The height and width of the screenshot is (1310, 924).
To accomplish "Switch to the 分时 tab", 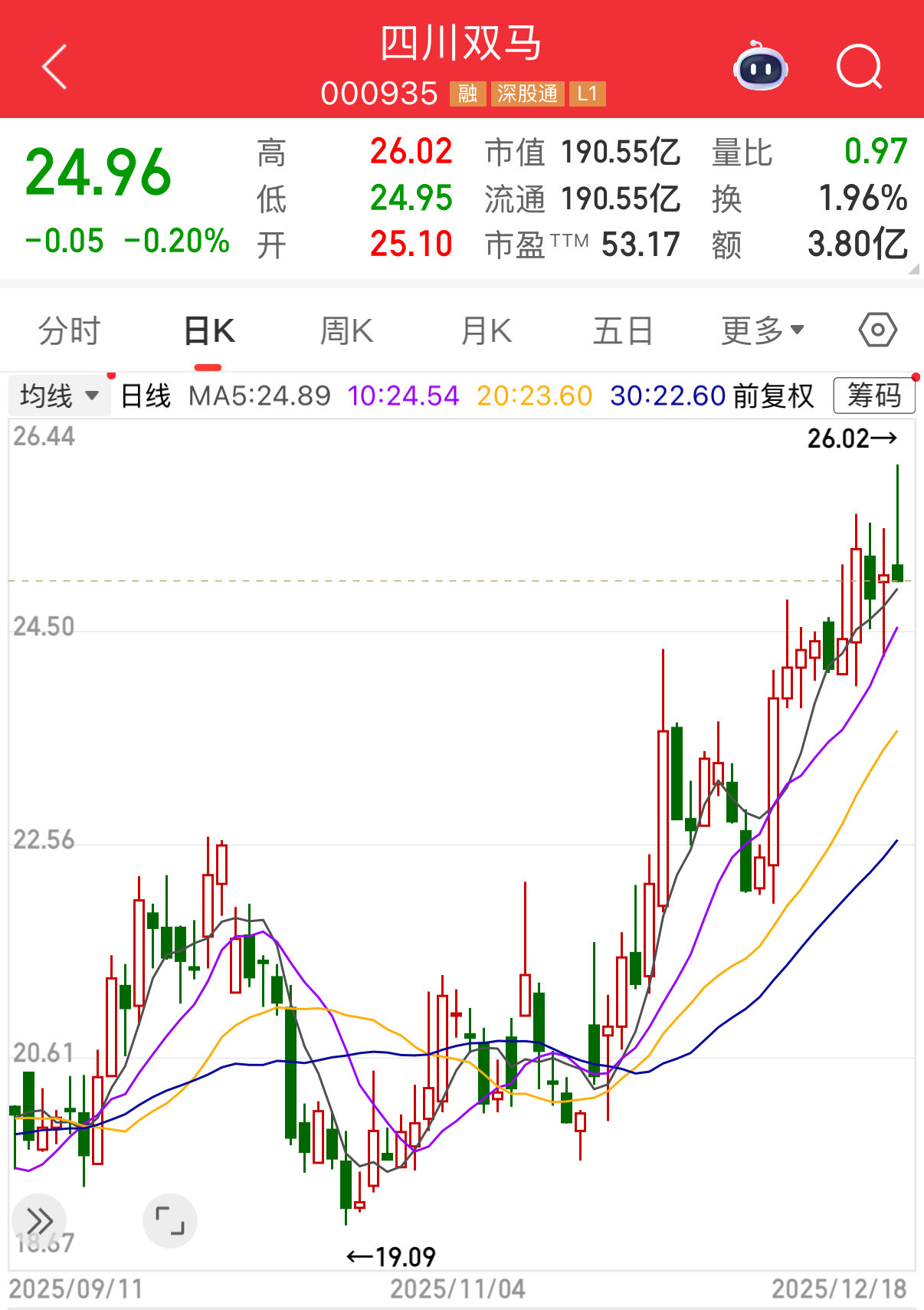I will click(69, 331).
